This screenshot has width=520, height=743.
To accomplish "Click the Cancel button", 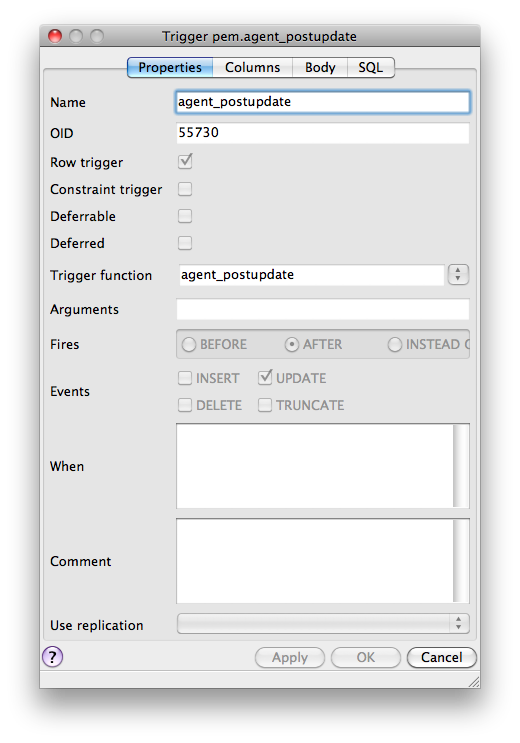I will point(441,657).
